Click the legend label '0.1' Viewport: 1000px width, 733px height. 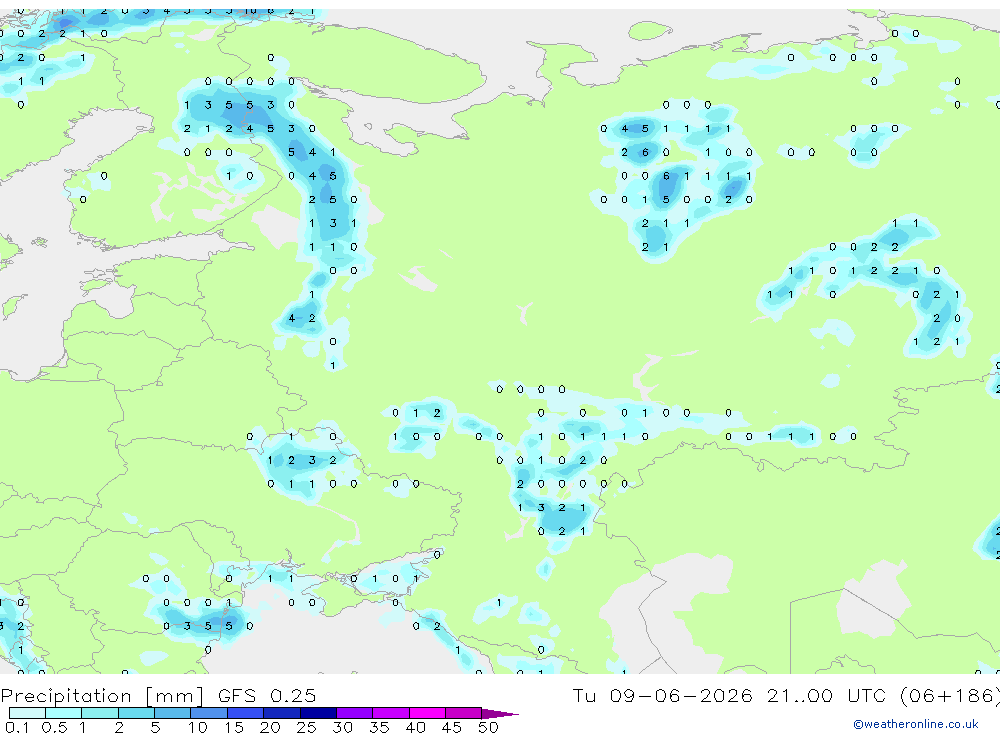(x=17, y=727)
